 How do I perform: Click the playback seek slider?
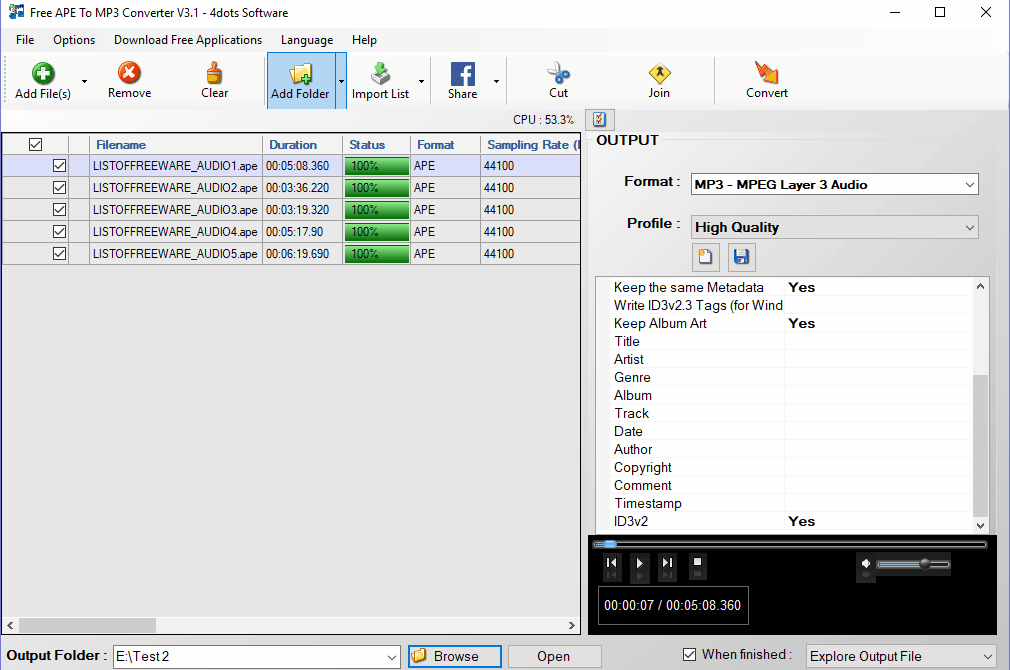[790, 544]
